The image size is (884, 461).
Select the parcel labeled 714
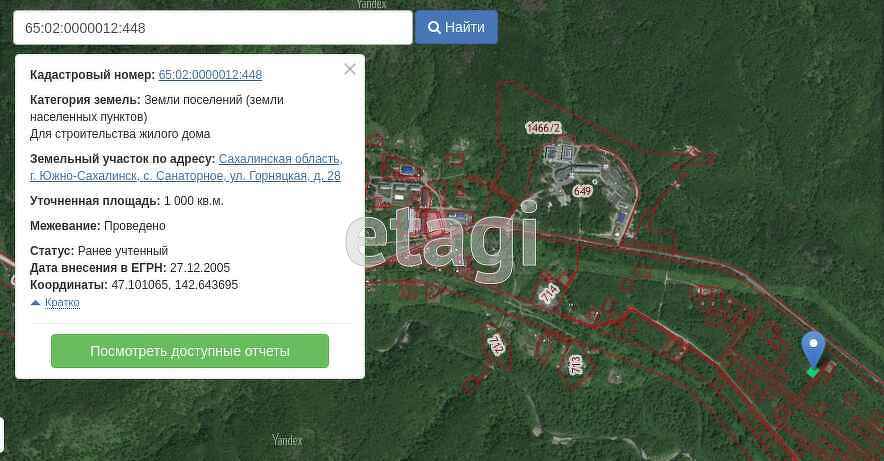(x=549, y=293)
